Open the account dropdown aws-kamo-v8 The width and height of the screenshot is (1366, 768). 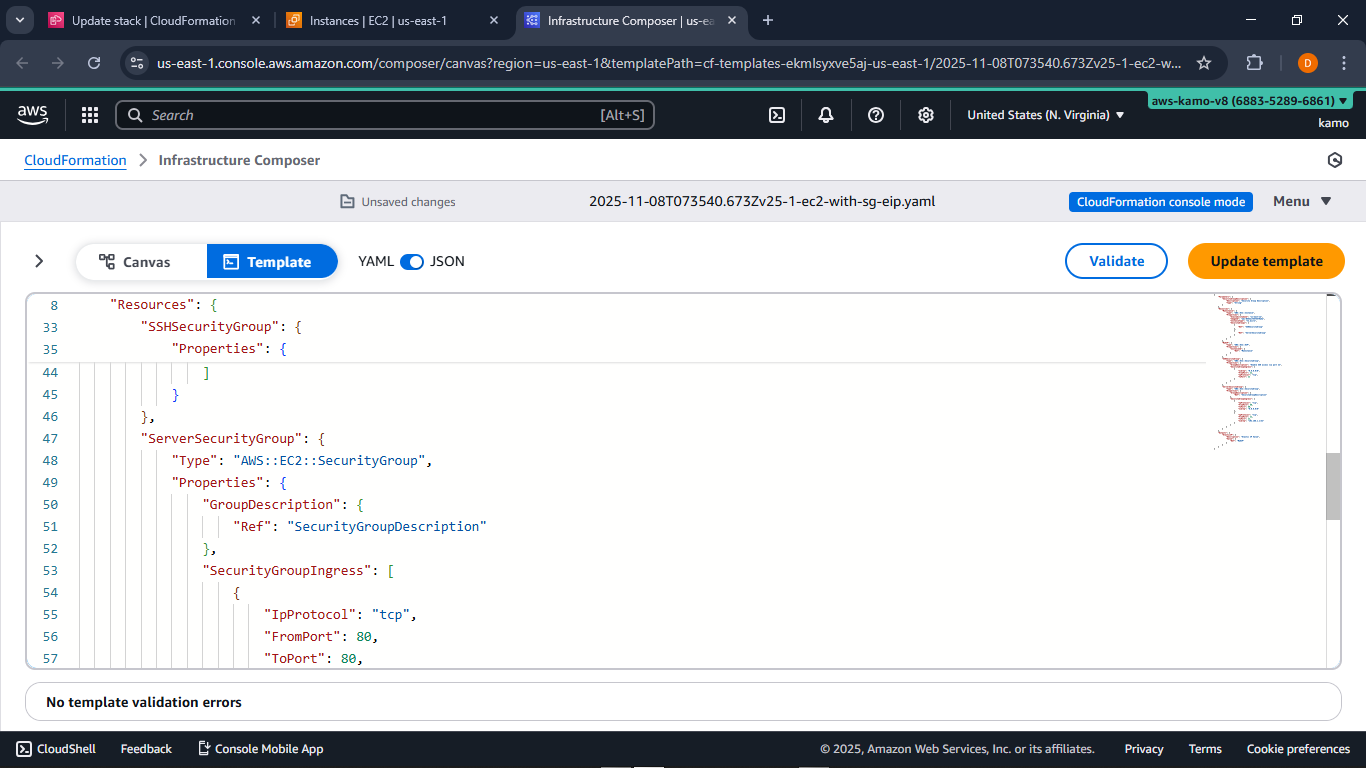[1246, 100]
